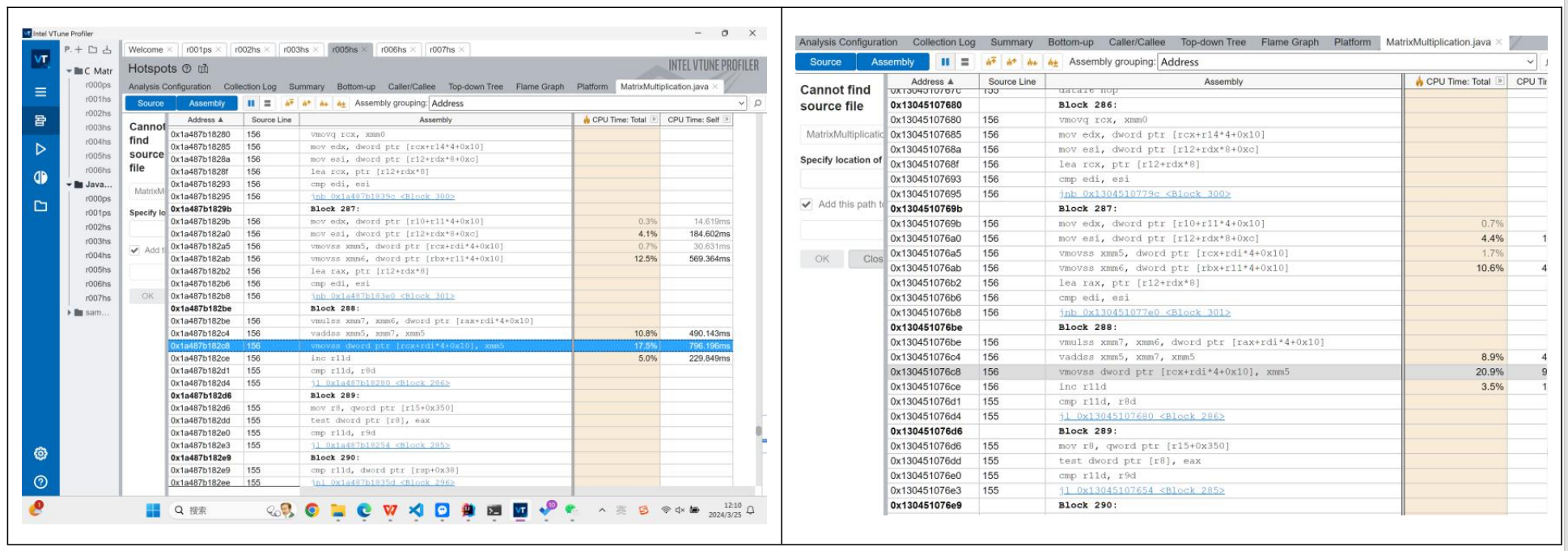This screenshot has height=551, width=1568.
Task: Launch Google Chrome from the taskbar
Action: pos(312,510)
